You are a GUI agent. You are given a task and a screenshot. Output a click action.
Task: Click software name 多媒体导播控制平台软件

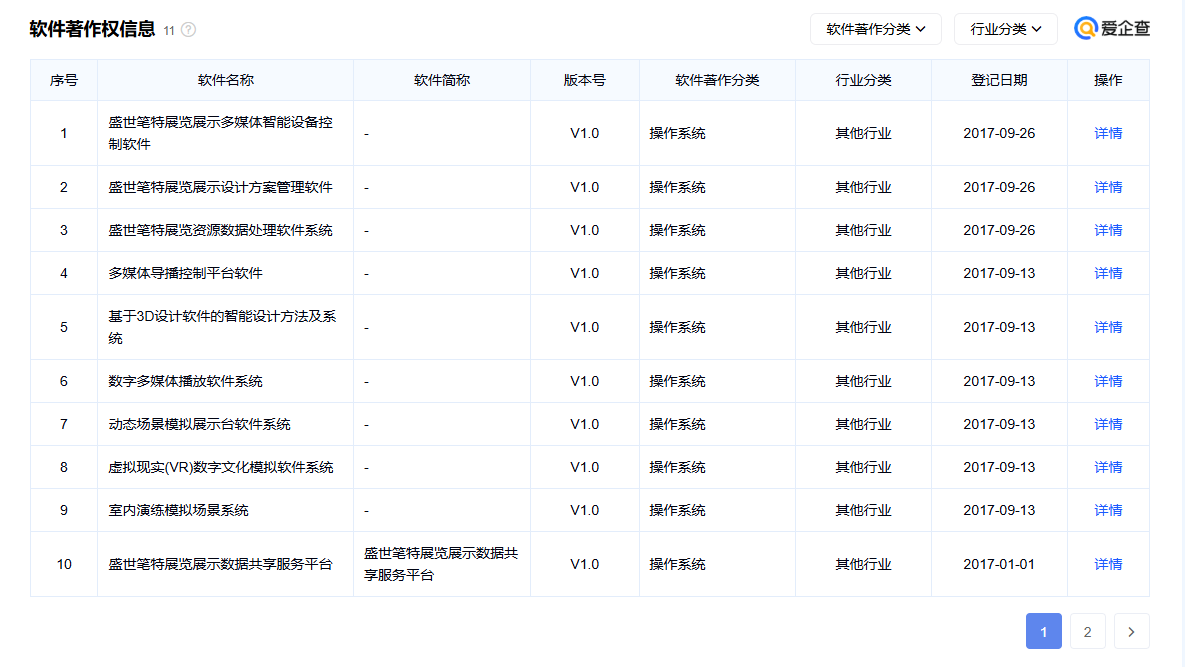[185, 273]
